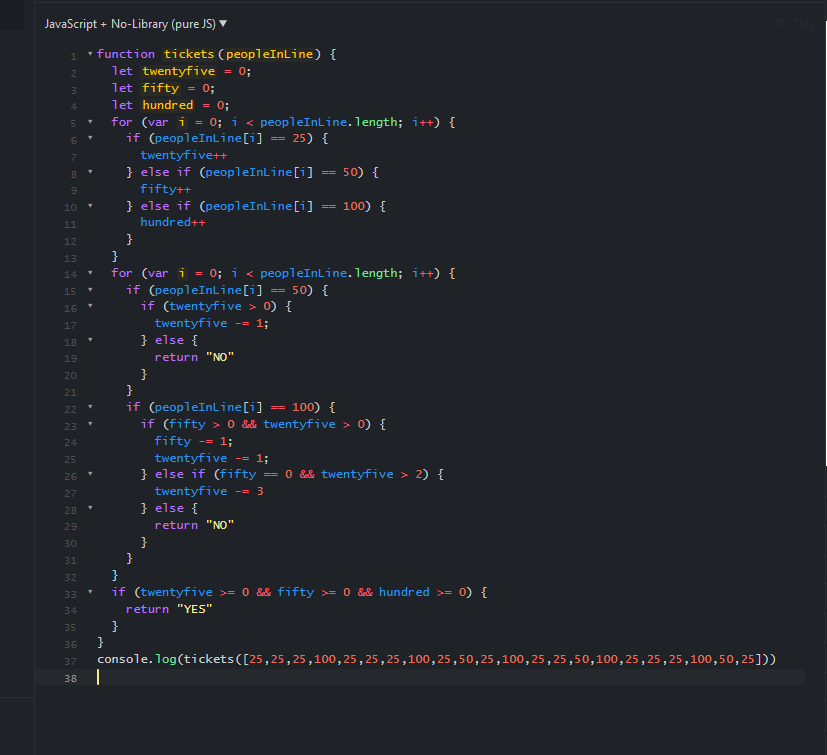Click 'console.log' on line 37
827x755 pixels.
[137, 659]
